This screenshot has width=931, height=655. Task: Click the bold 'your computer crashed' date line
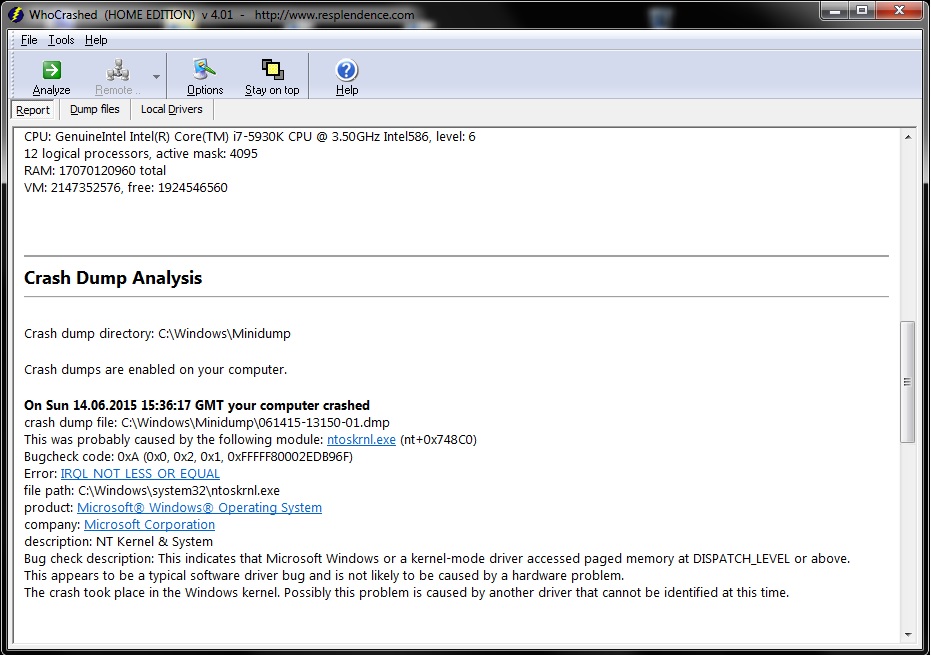click(x=197, y=406)
